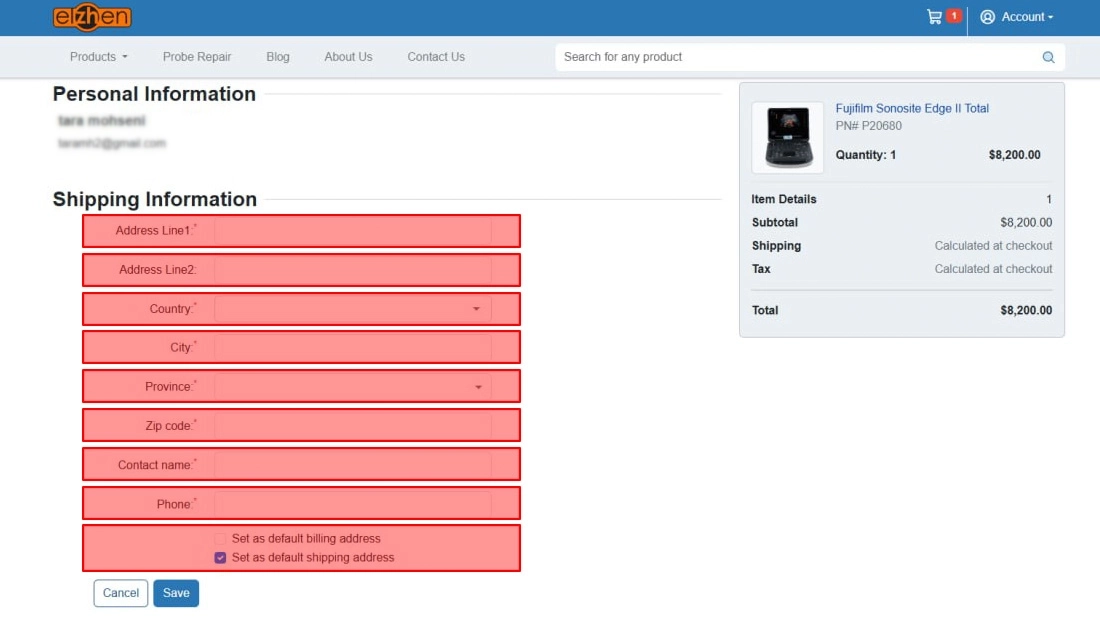Open the About Us page
The height and width of the screenshot is (619, 1100).
click(x=348, y=57)
